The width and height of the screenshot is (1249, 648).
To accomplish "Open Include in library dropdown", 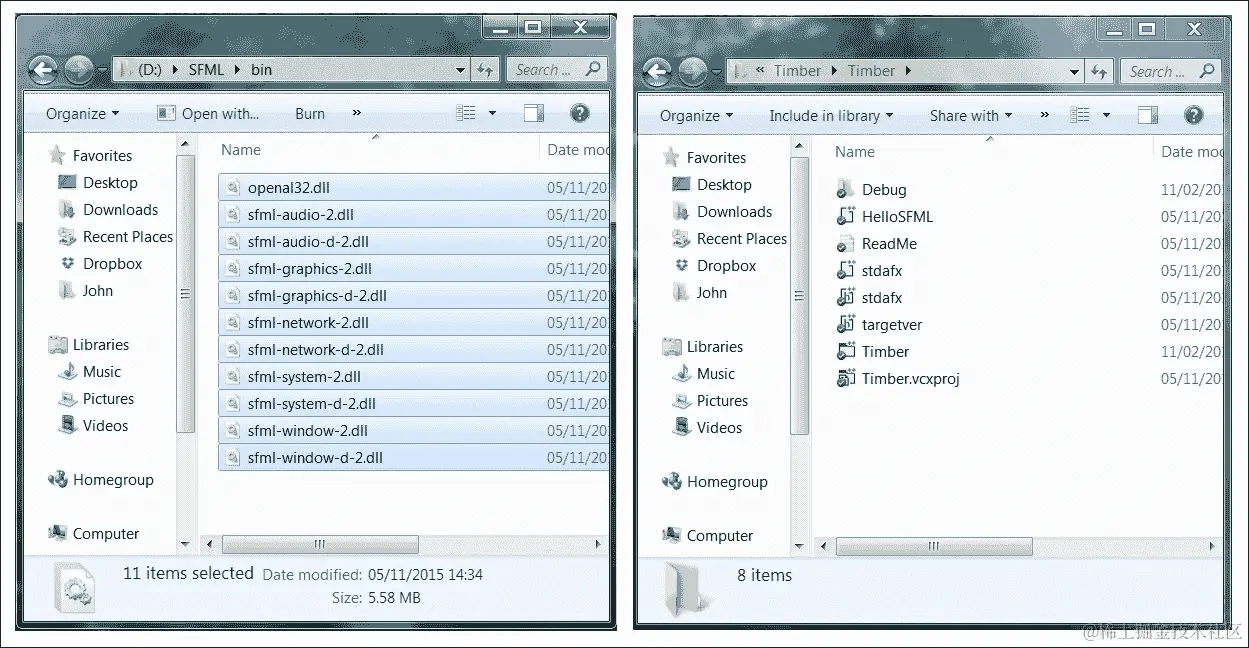I will (x=831, y=116).
